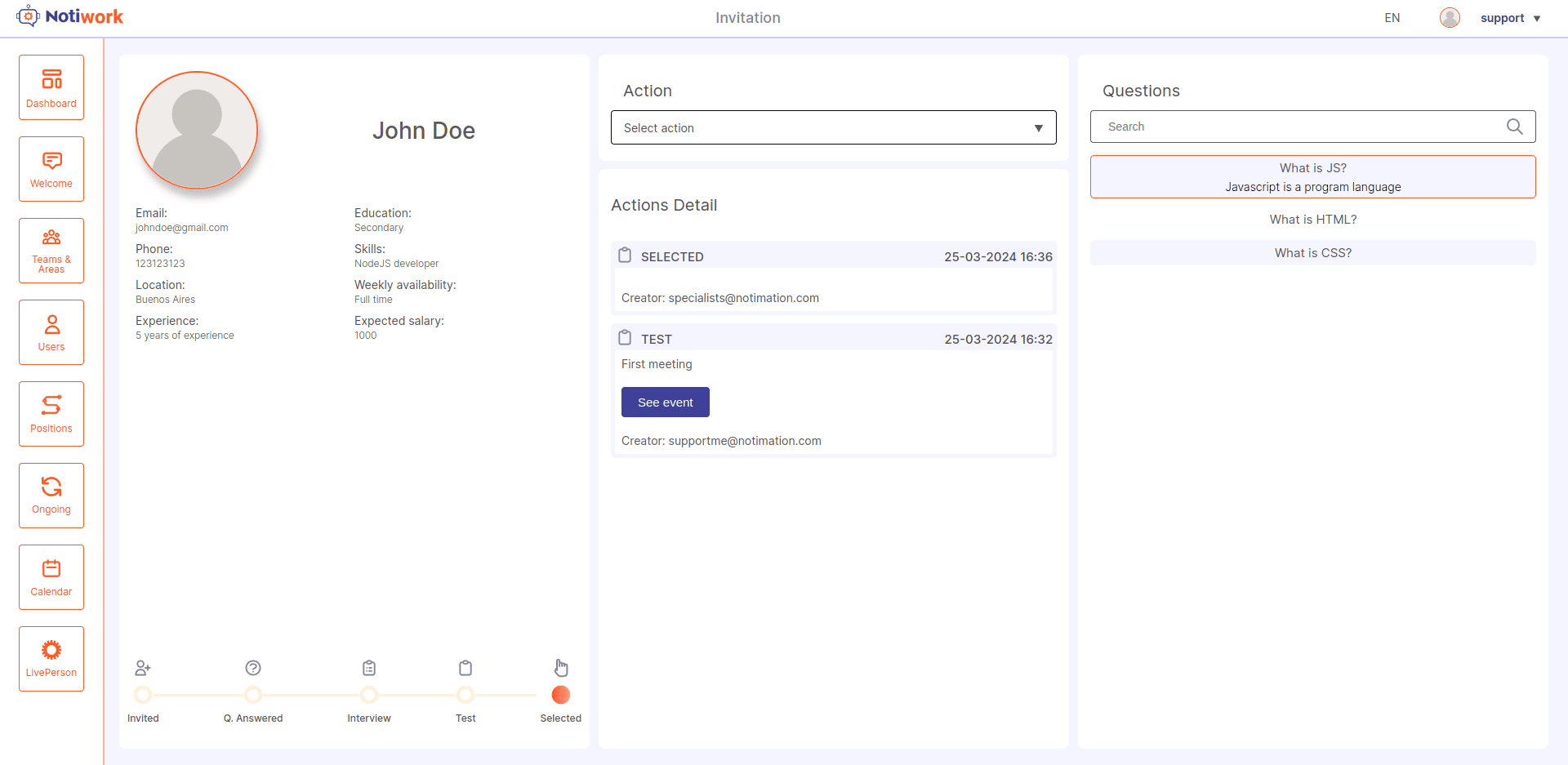This screenshot has height=765, width=1568.
Task: Click the SELECTED action timestamp 25-03-2024 16:36
Action: [998, 257]
